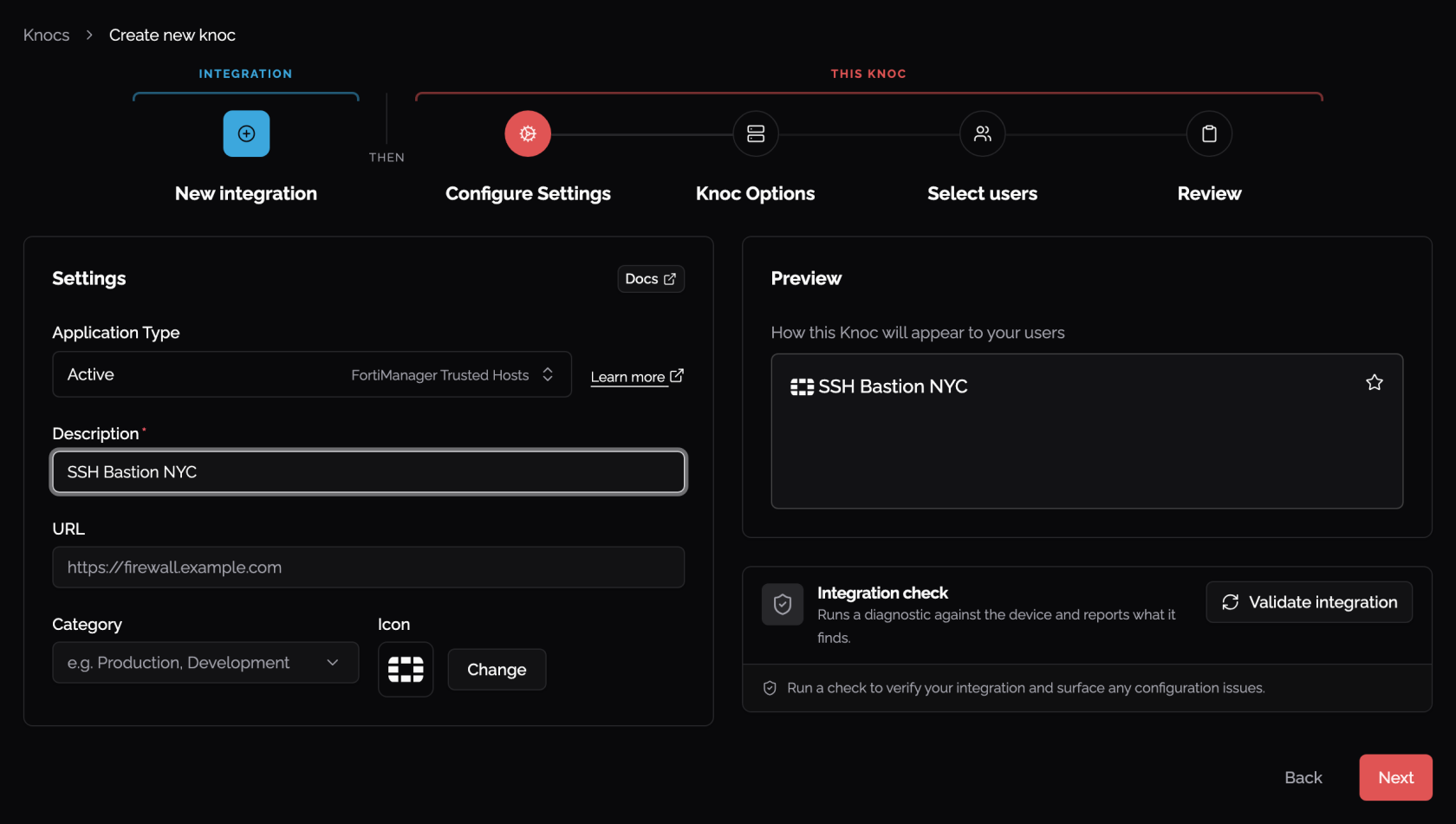The image size is (1456, 824).
Task: Click the Configure Settings step label
Action: (x=528, y=193)
